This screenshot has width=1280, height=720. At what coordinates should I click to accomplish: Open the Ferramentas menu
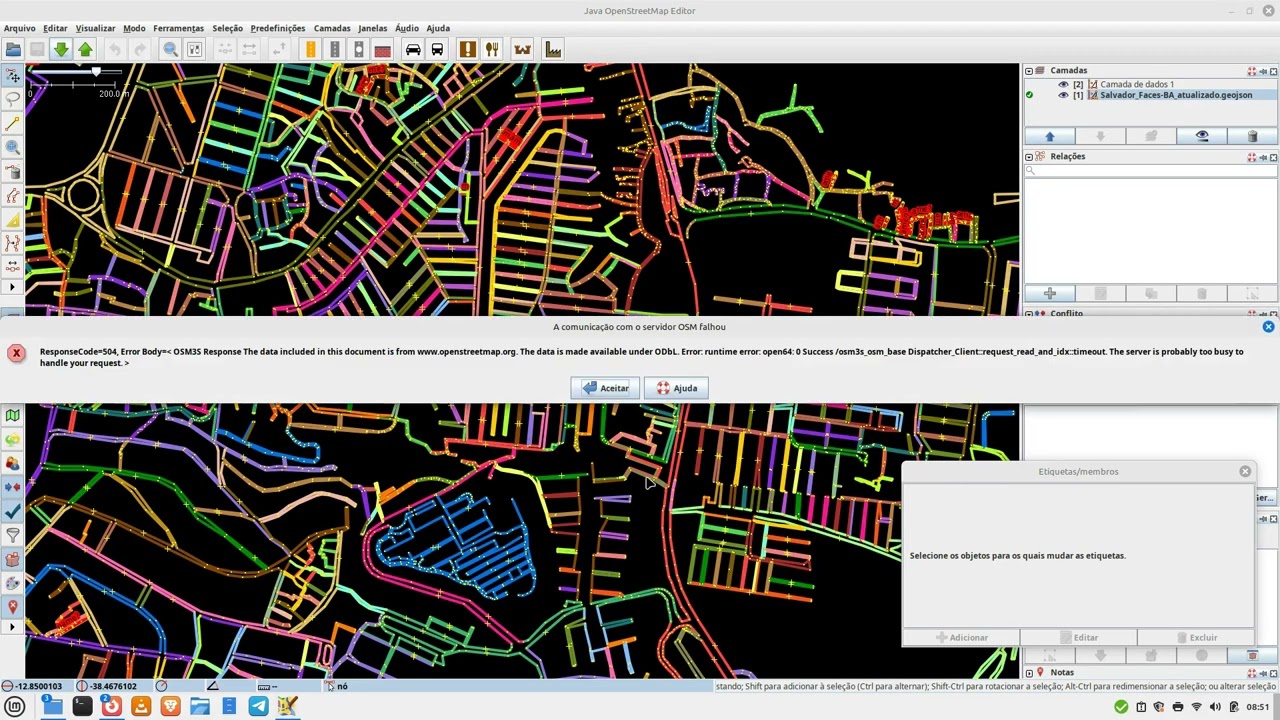tap(178, 28)
